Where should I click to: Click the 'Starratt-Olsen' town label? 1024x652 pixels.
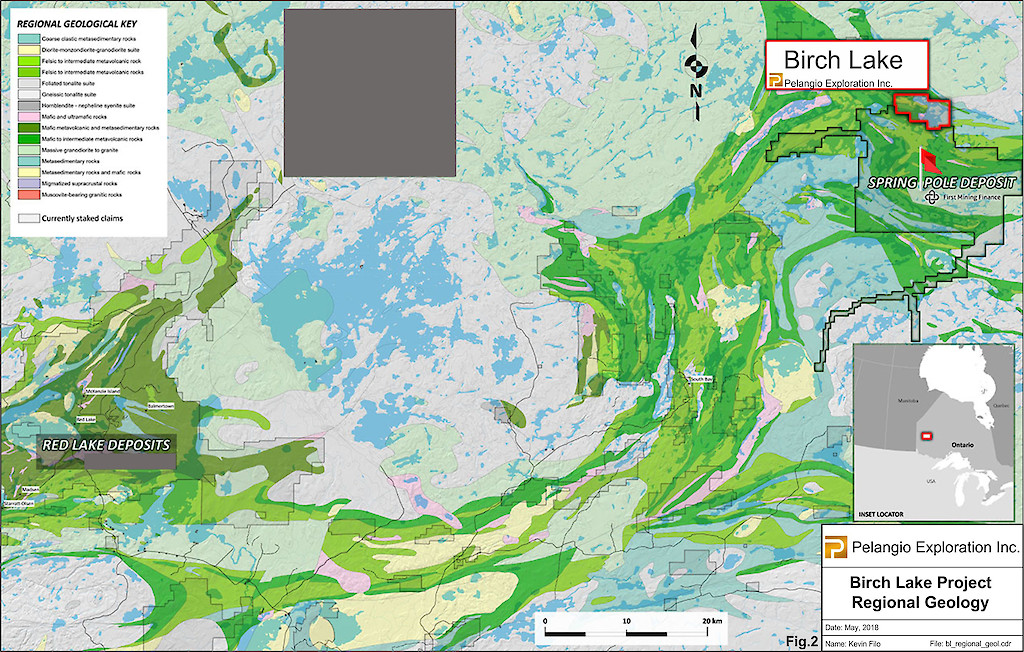(18, 504)
